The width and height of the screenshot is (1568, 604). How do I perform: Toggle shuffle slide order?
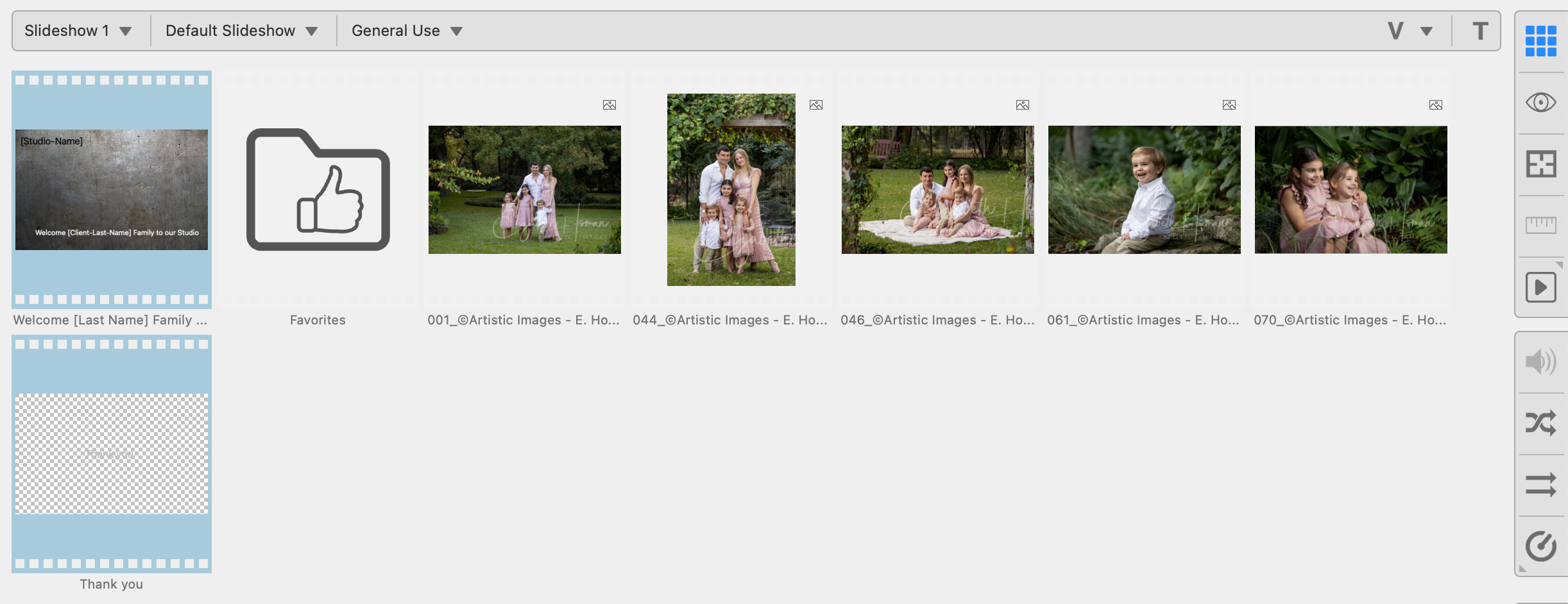pyautogui.click(x=1540, y=423)
